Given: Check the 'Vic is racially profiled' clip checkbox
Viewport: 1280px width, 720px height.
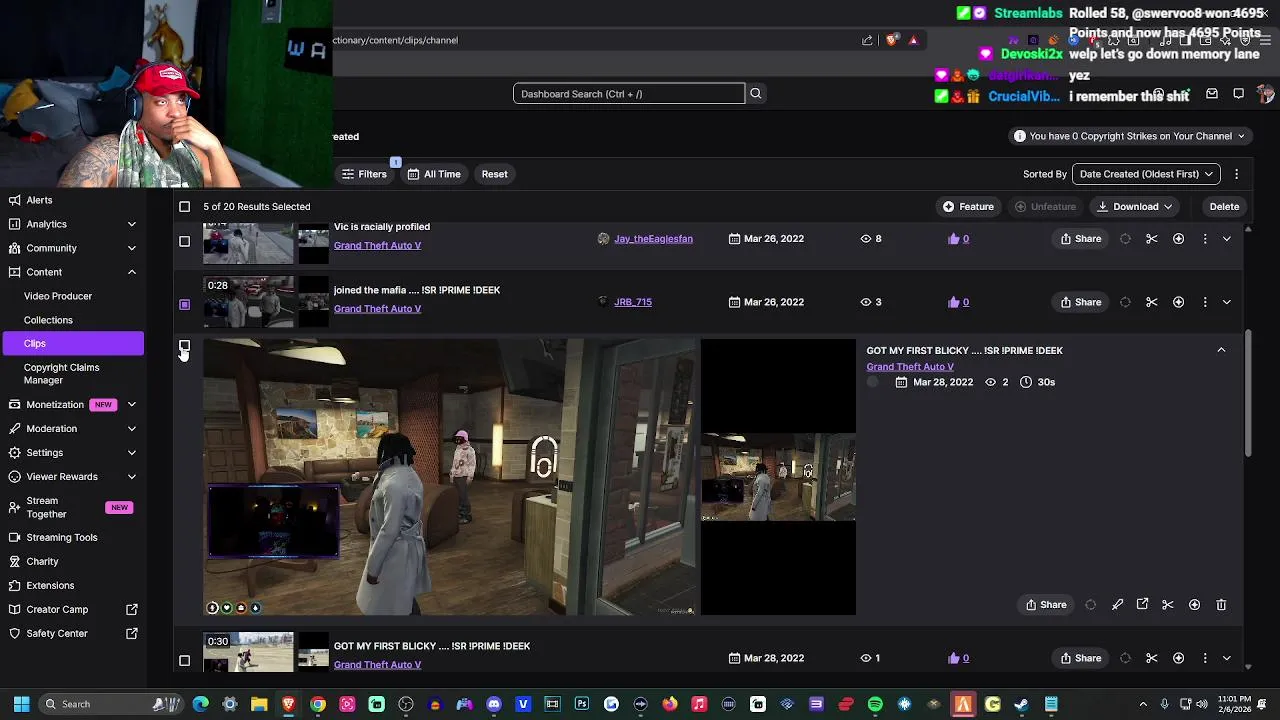Looking at the screenshot, I should (184, 241).
